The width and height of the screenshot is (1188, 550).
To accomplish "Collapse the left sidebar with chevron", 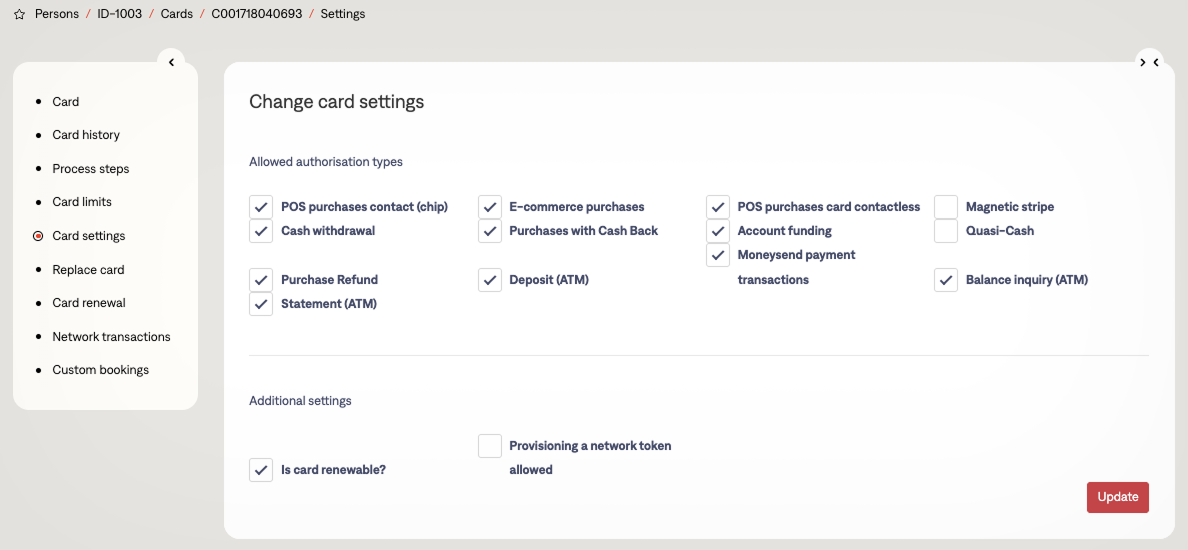I will click(x=171, y=62).
